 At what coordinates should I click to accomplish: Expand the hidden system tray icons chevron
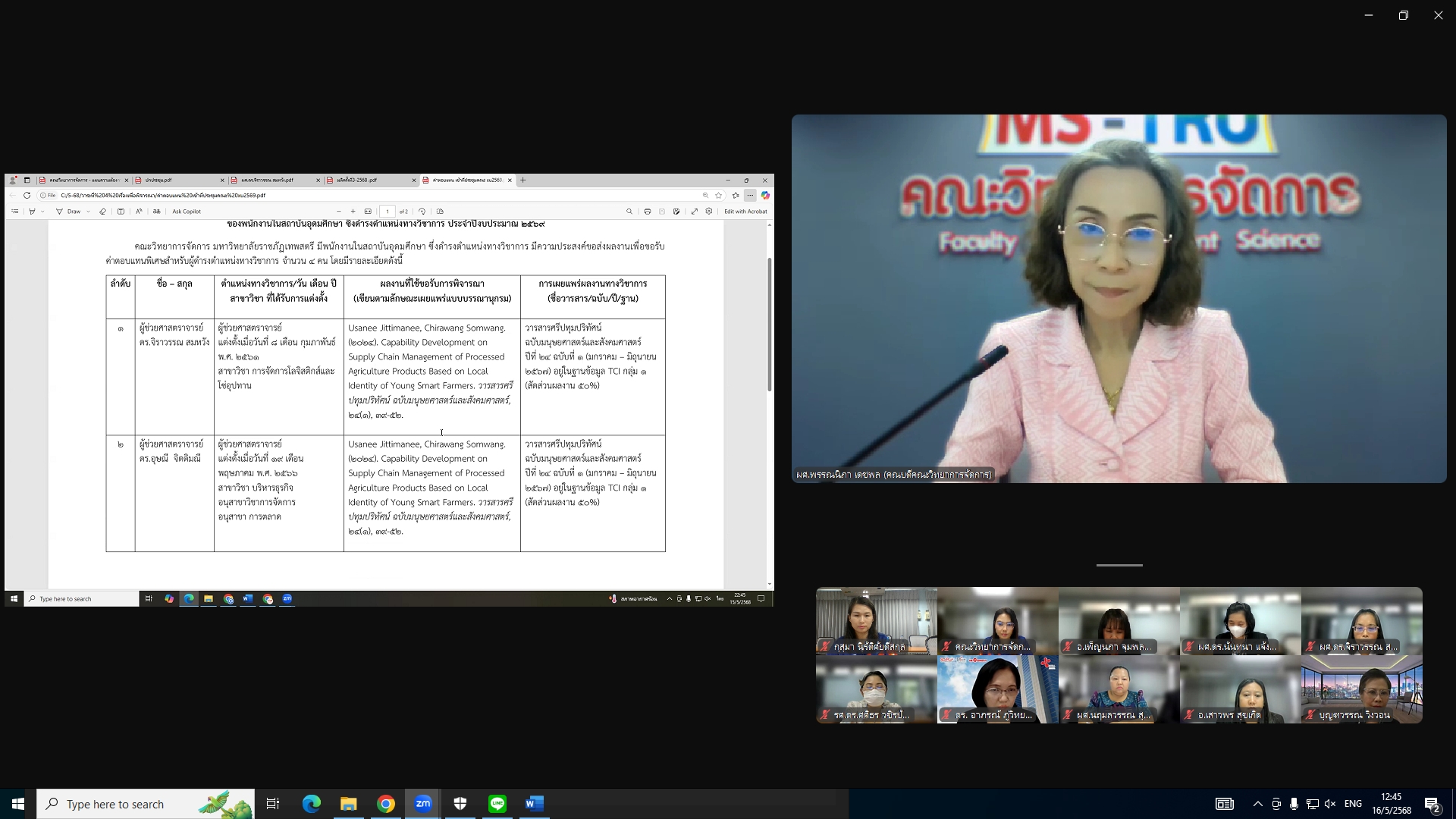[1257, 804]
